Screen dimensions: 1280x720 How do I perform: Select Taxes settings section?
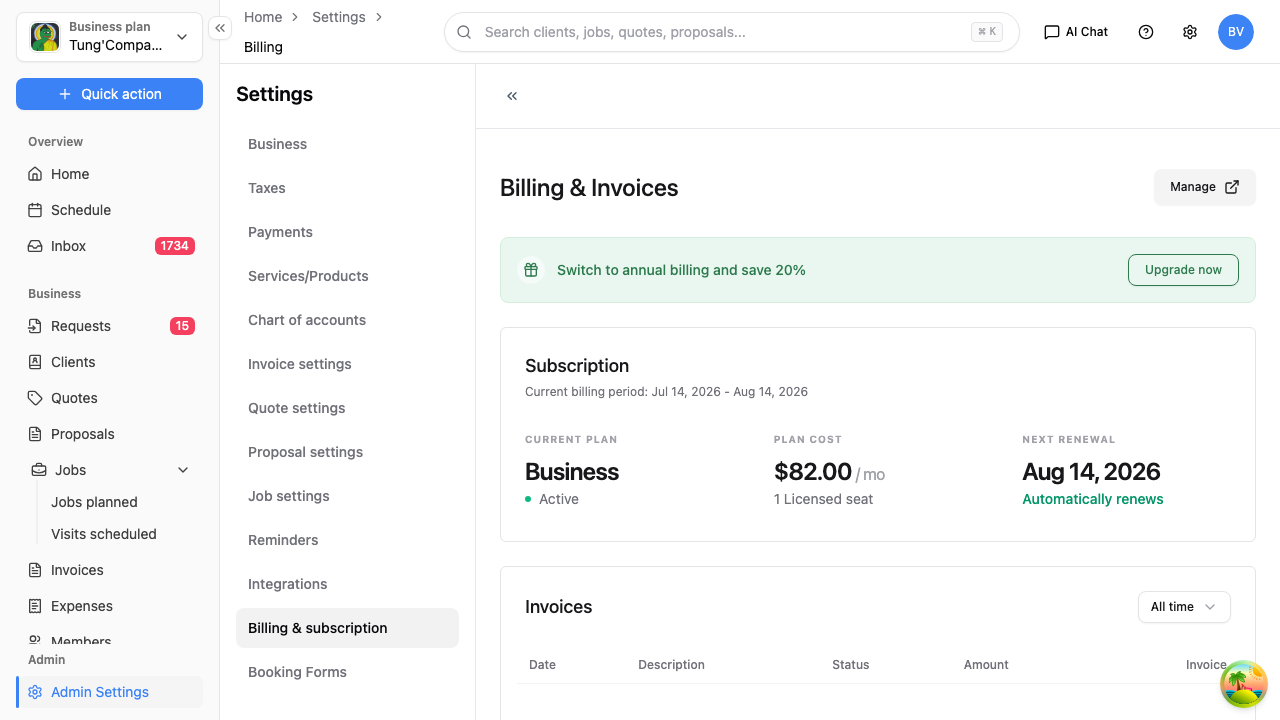coord(347,188)
